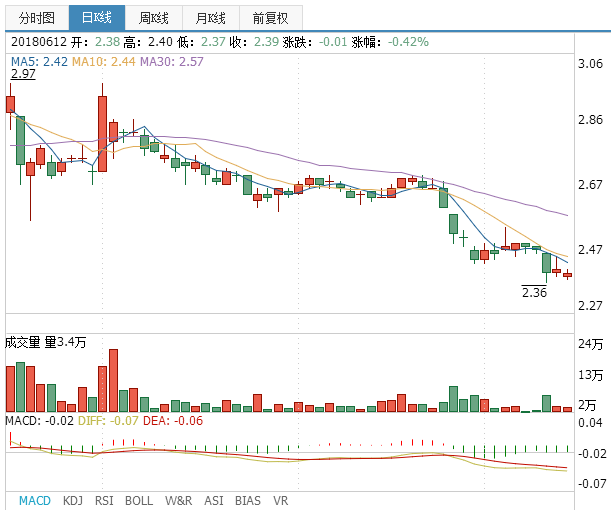Open the 周K线 tab
611x510 pixels.
[x=154, y=18]
